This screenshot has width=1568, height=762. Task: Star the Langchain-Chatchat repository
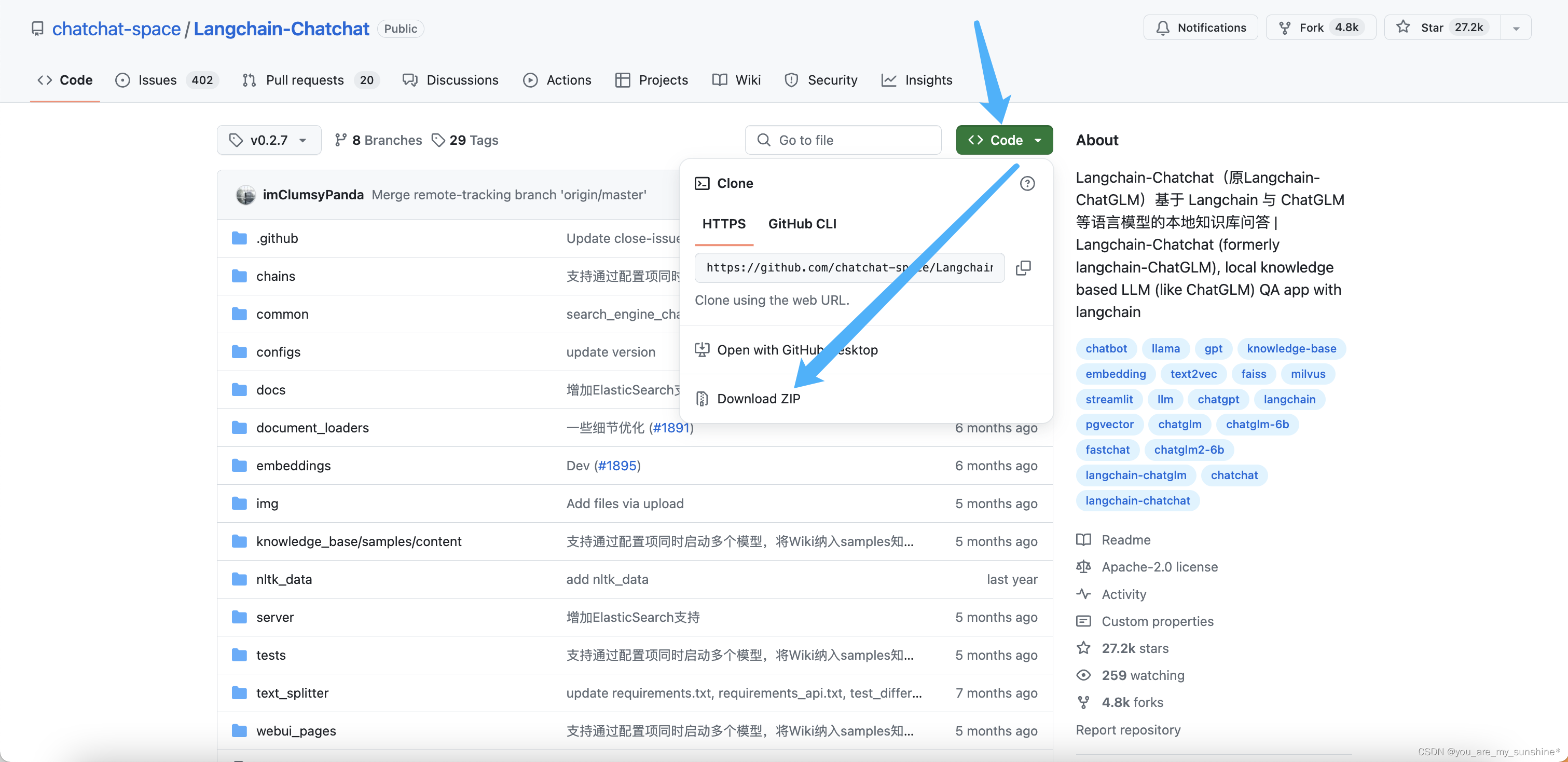pyautogui.click(x=1442, y=28)
